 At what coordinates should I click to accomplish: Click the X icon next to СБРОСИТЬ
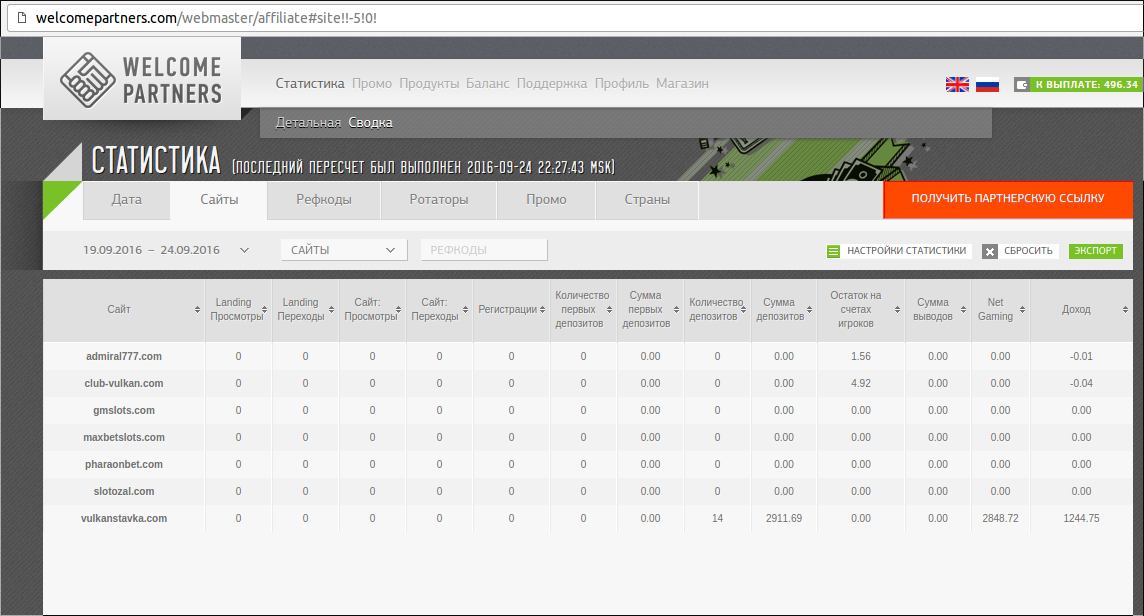[989, 251]
